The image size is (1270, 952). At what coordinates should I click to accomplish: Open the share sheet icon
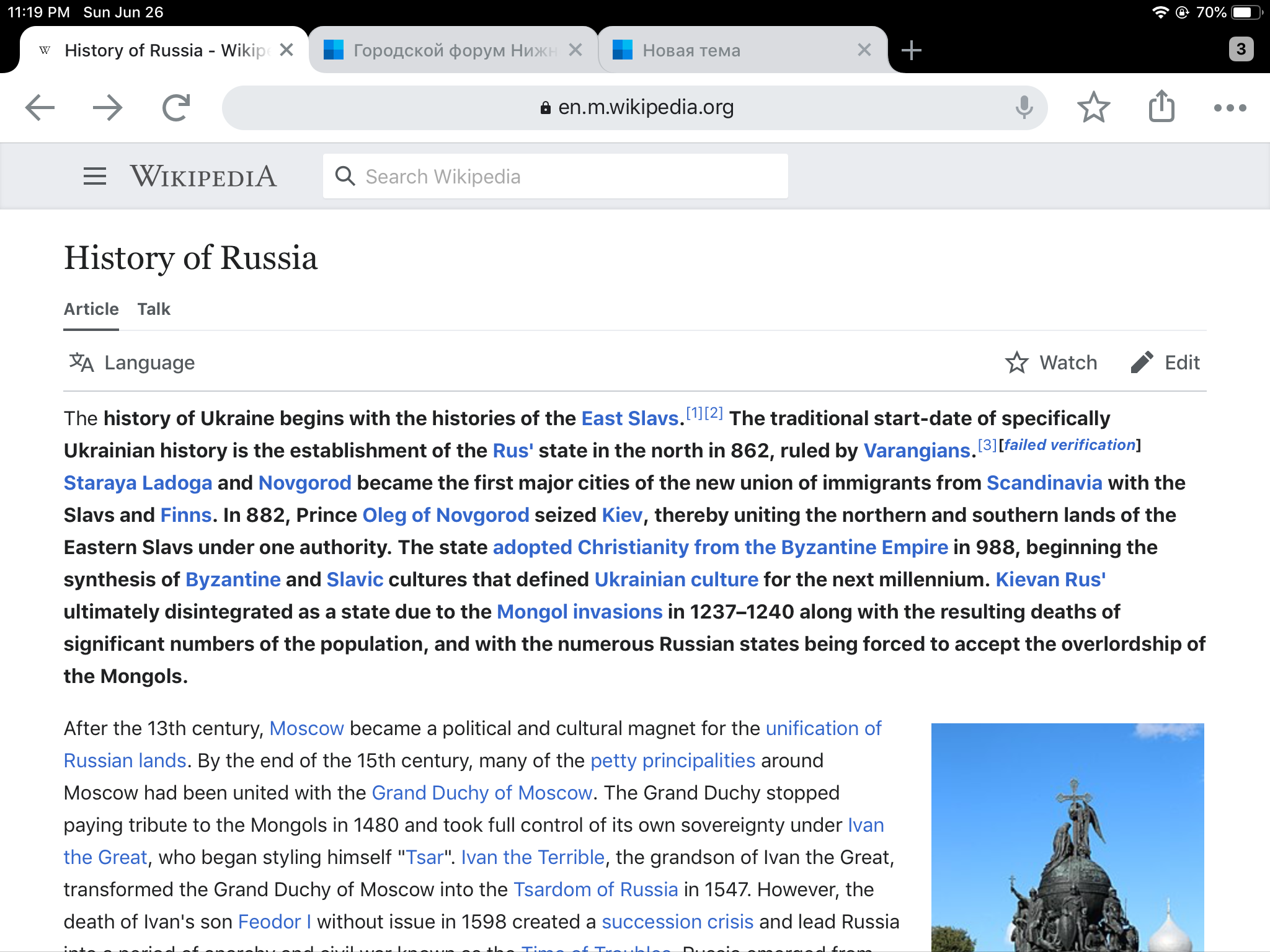(1161, 107)
